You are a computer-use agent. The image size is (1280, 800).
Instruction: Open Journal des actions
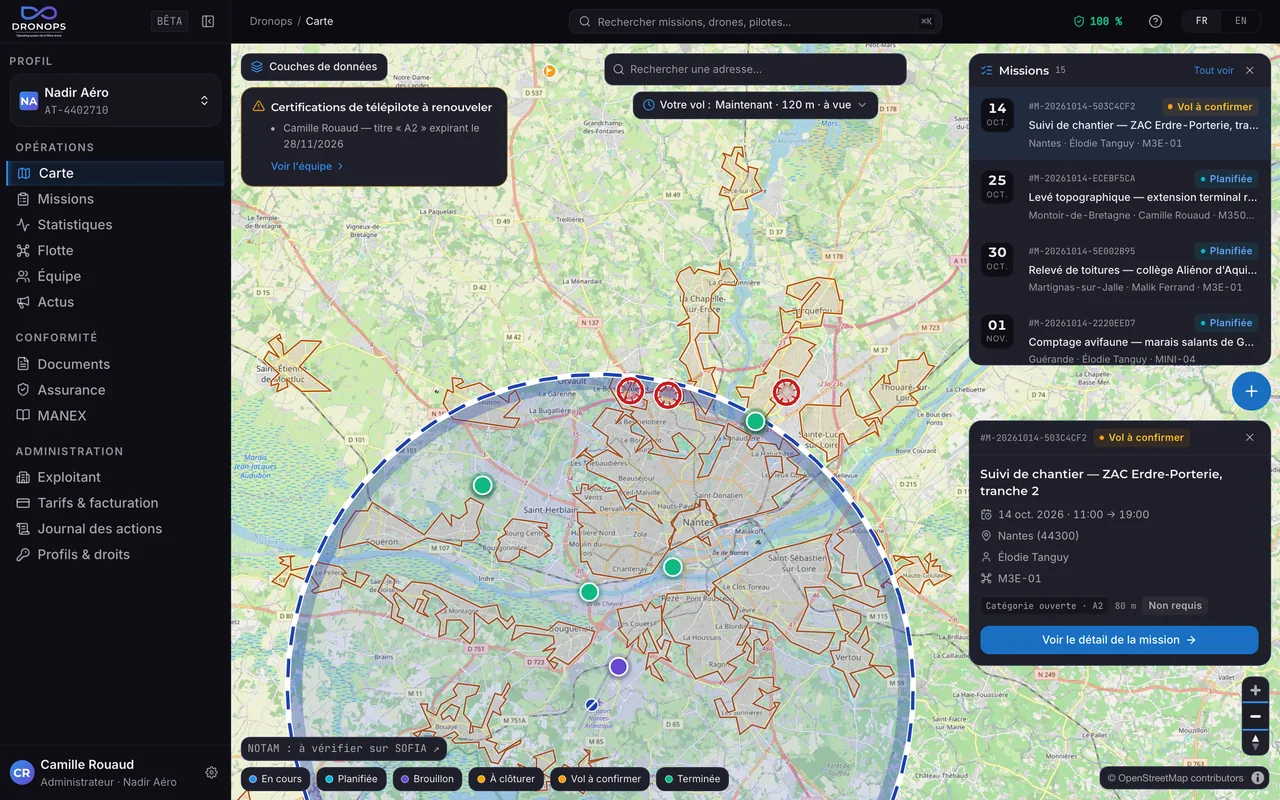(116, 529)
